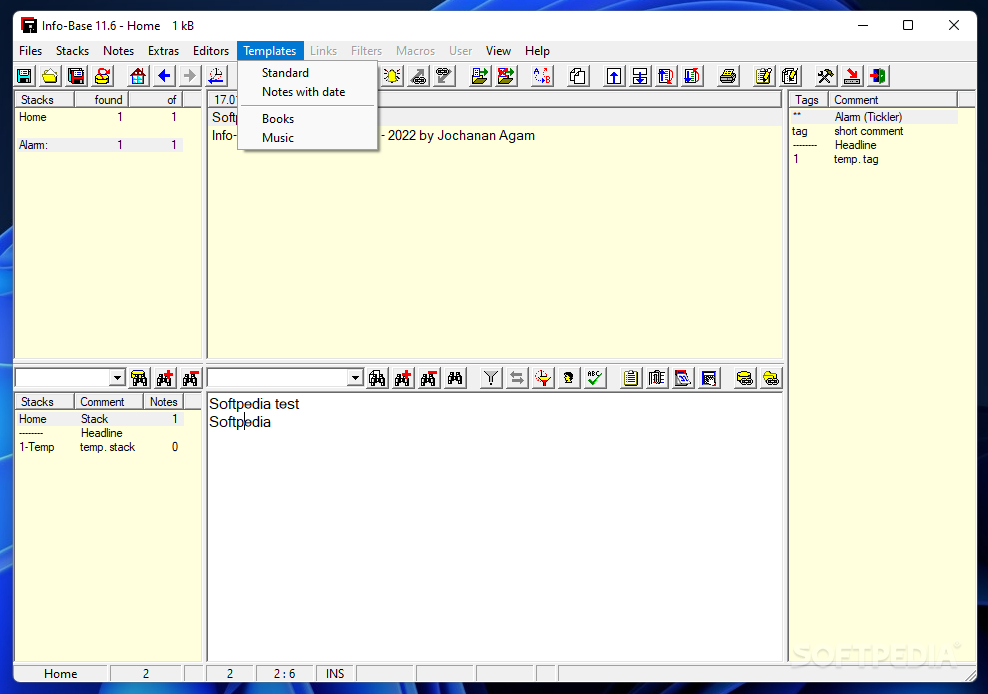The height and width of the screenshot is (694, 988).
Task: Click the red floppy disk save-as icon
Action: click(76, 76)
